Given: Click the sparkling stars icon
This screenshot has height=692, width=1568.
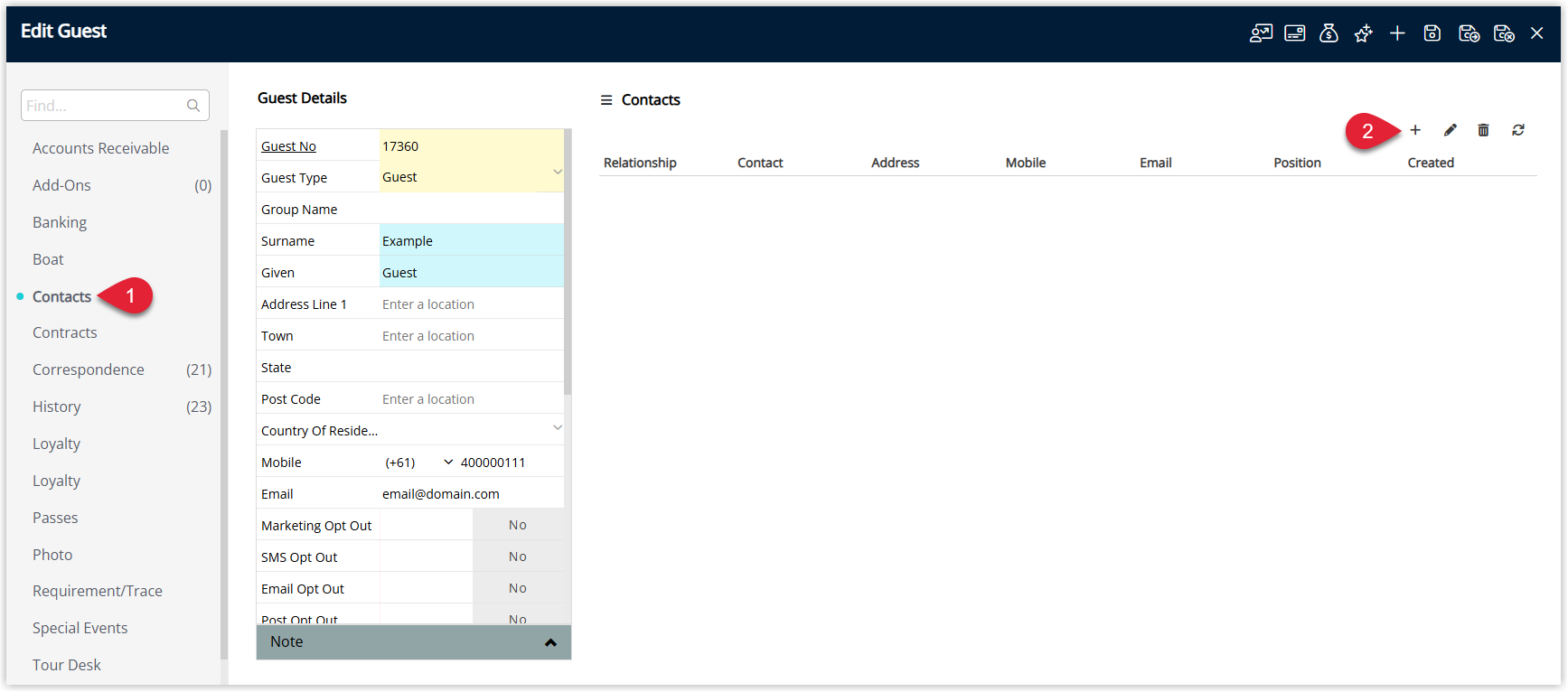Looking at the screenshot, I should [x=1363, y=33].
